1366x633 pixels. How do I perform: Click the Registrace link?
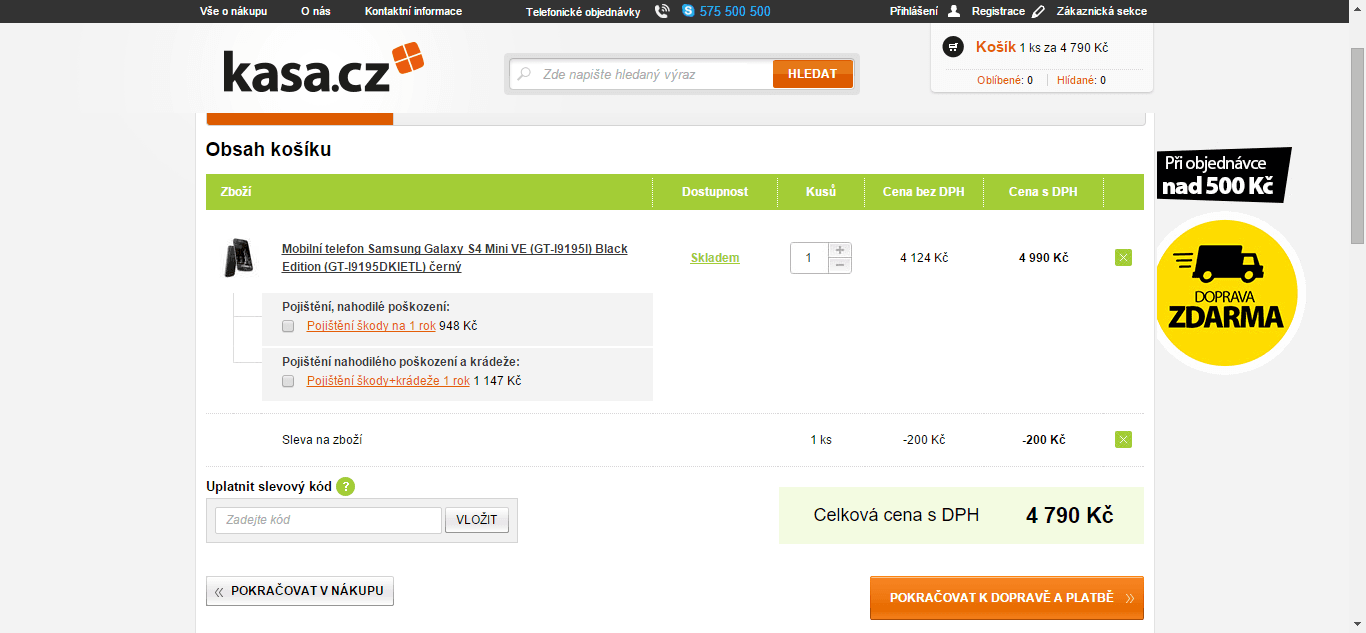coord(998,11)
